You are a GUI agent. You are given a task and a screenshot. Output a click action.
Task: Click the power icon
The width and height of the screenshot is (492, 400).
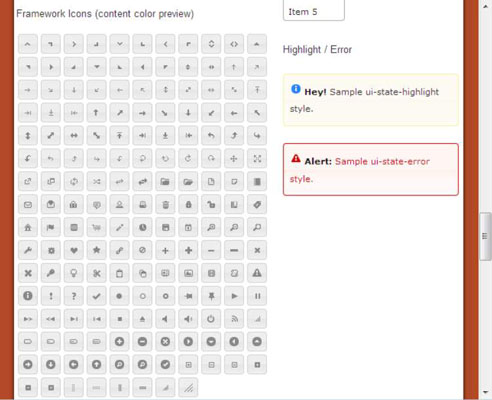point(211,319)
